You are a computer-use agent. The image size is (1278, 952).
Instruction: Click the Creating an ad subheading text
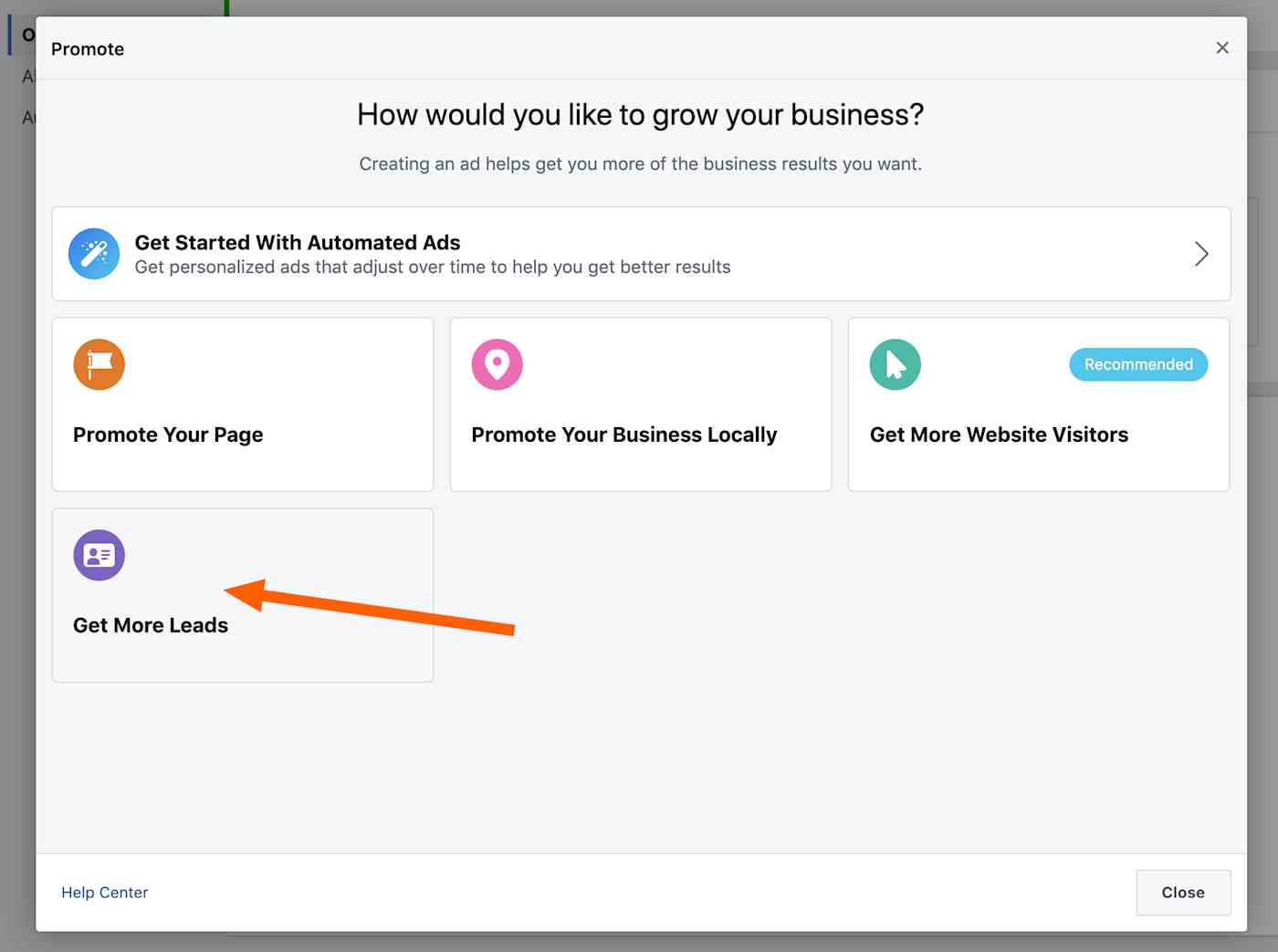click(x=640, y=164)
